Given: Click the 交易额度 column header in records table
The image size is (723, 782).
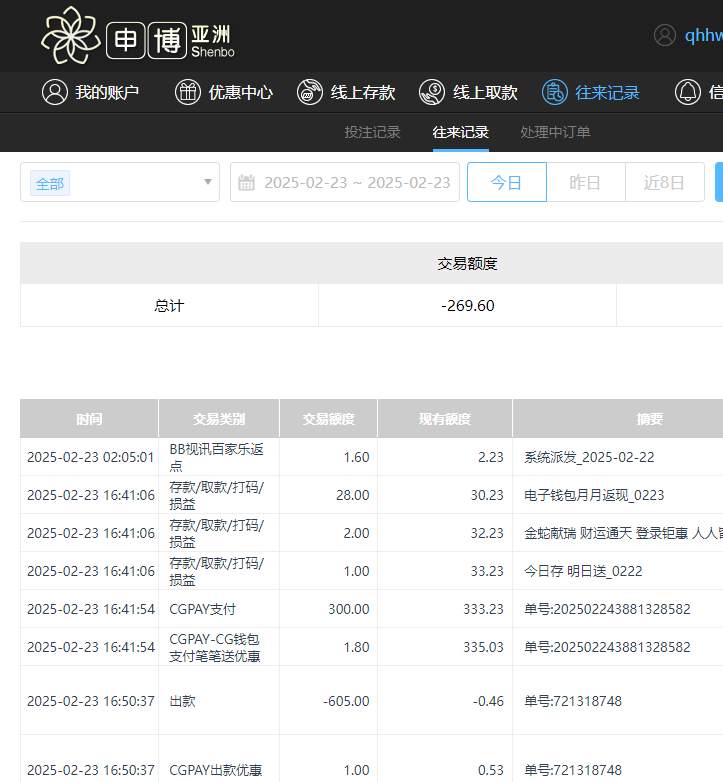Looking at the screenshot, I should (x=328, y=419).
